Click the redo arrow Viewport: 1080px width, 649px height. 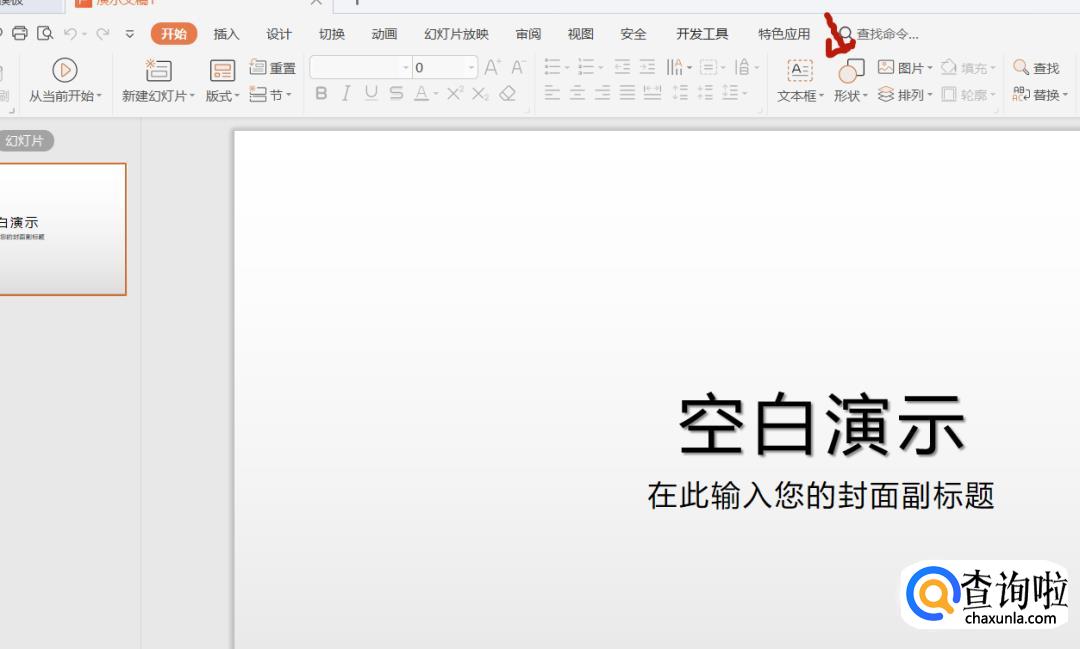click(102, 33)
